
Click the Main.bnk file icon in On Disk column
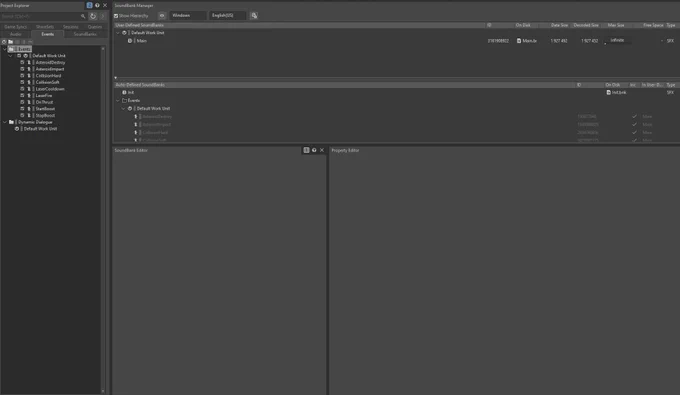[x=519, y=41]
